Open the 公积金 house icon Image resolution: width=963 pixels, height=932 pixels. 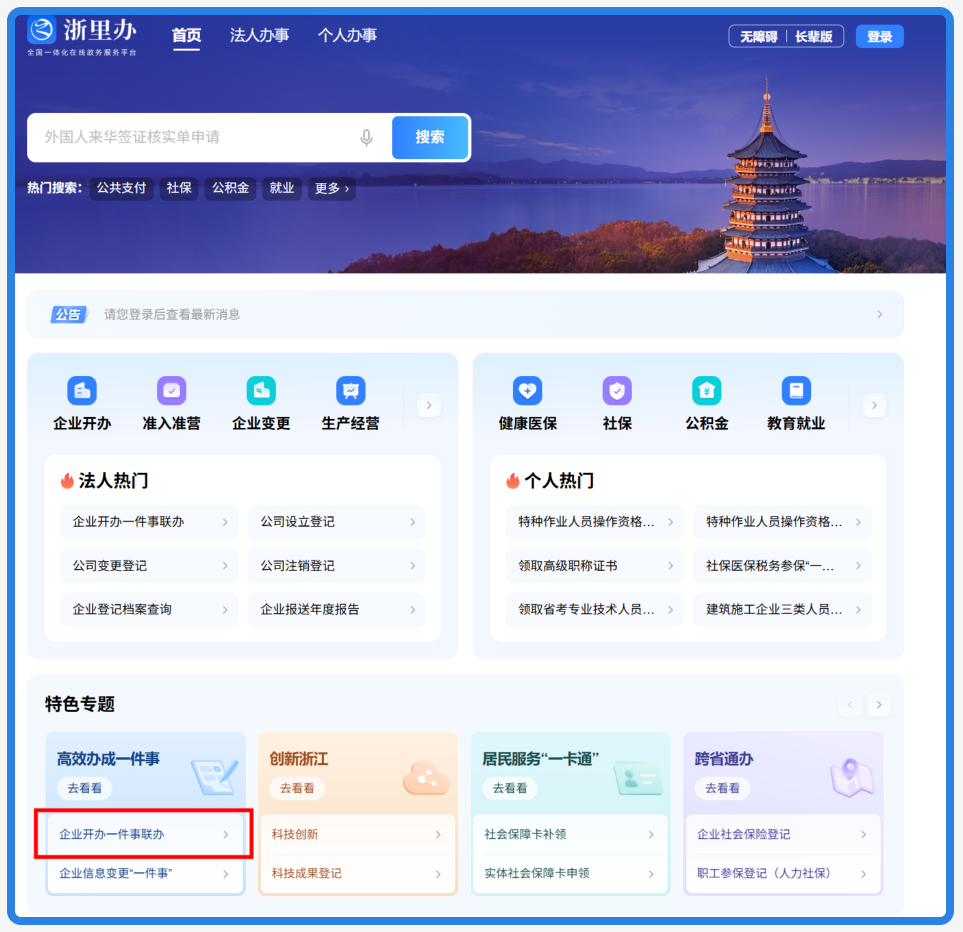(707, 390)
